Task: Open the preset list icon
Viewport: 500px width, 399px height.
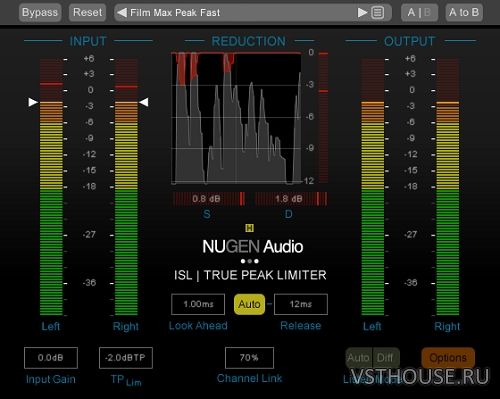Action: click(378, 13)
